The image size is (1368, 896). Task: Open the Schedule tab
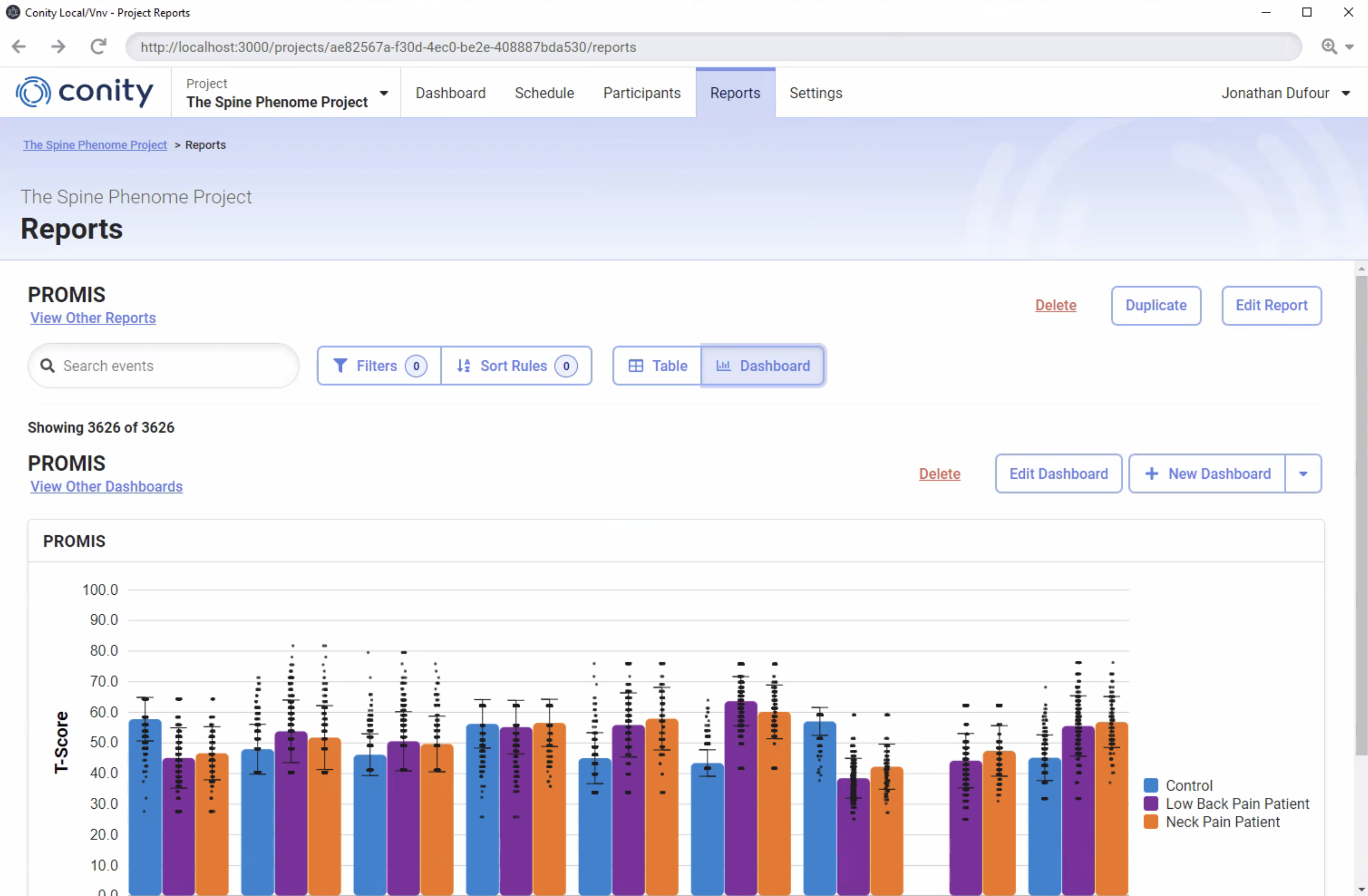point(544,93)
